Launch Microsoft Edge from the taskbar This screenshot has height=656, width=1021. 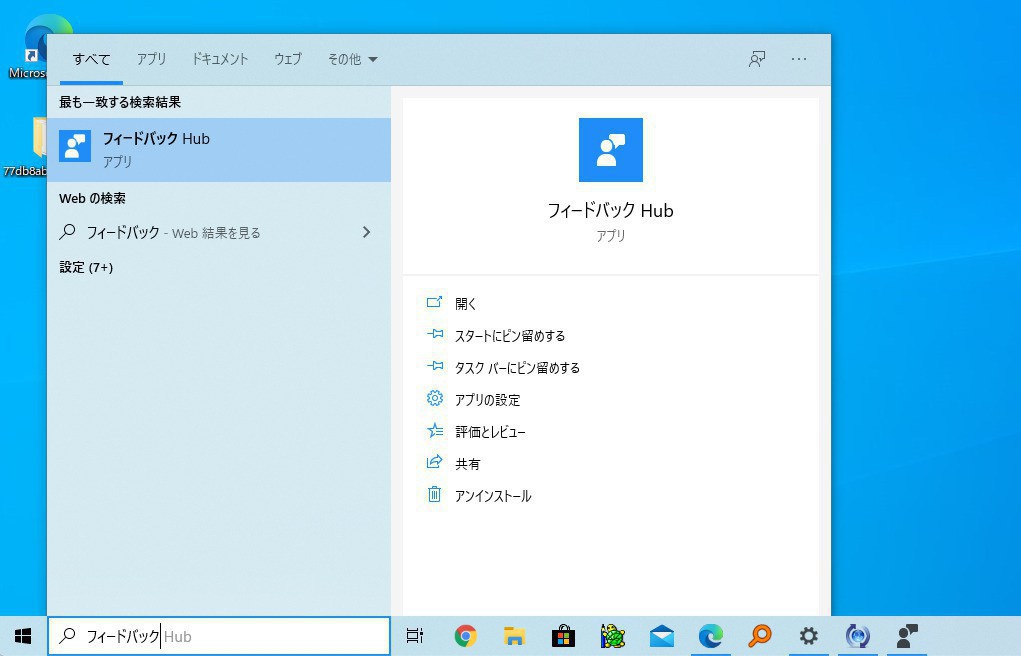710,636
